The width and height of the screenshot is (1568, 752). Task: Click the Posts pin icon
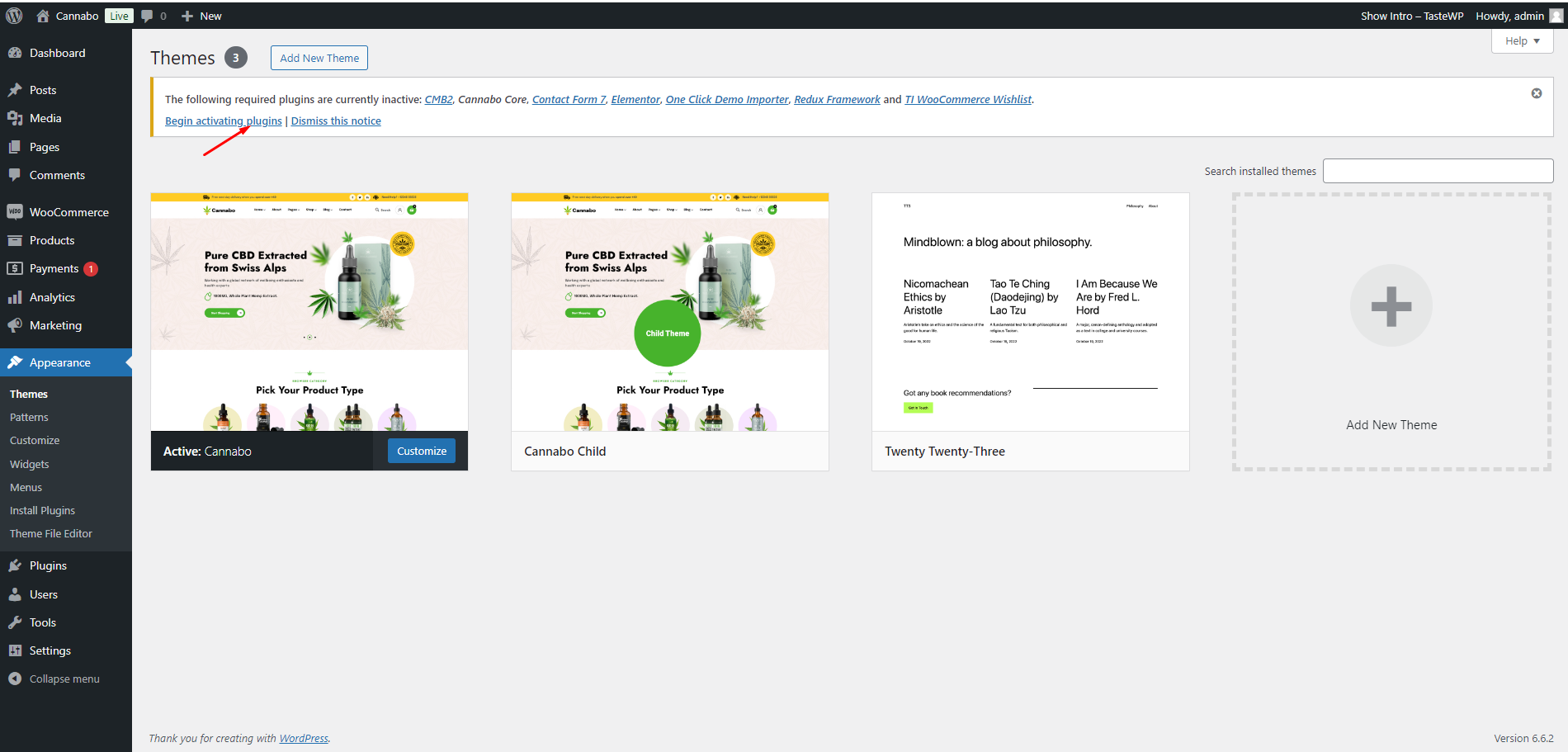15,90
